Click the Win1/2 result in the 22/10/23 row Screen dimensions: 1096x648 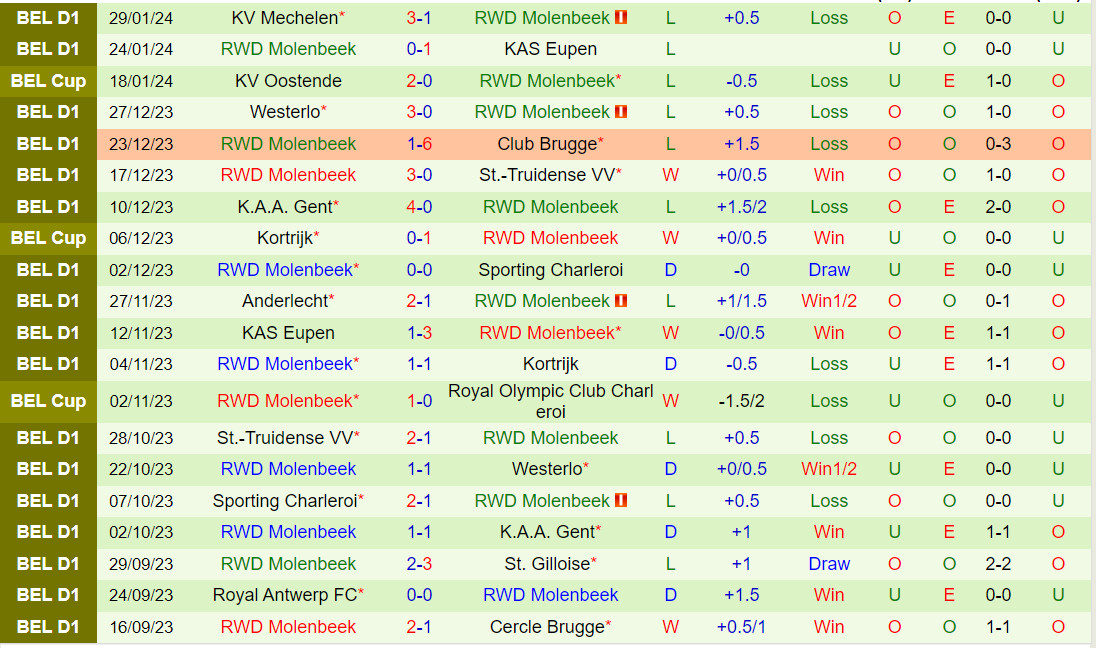coord(829,469)
